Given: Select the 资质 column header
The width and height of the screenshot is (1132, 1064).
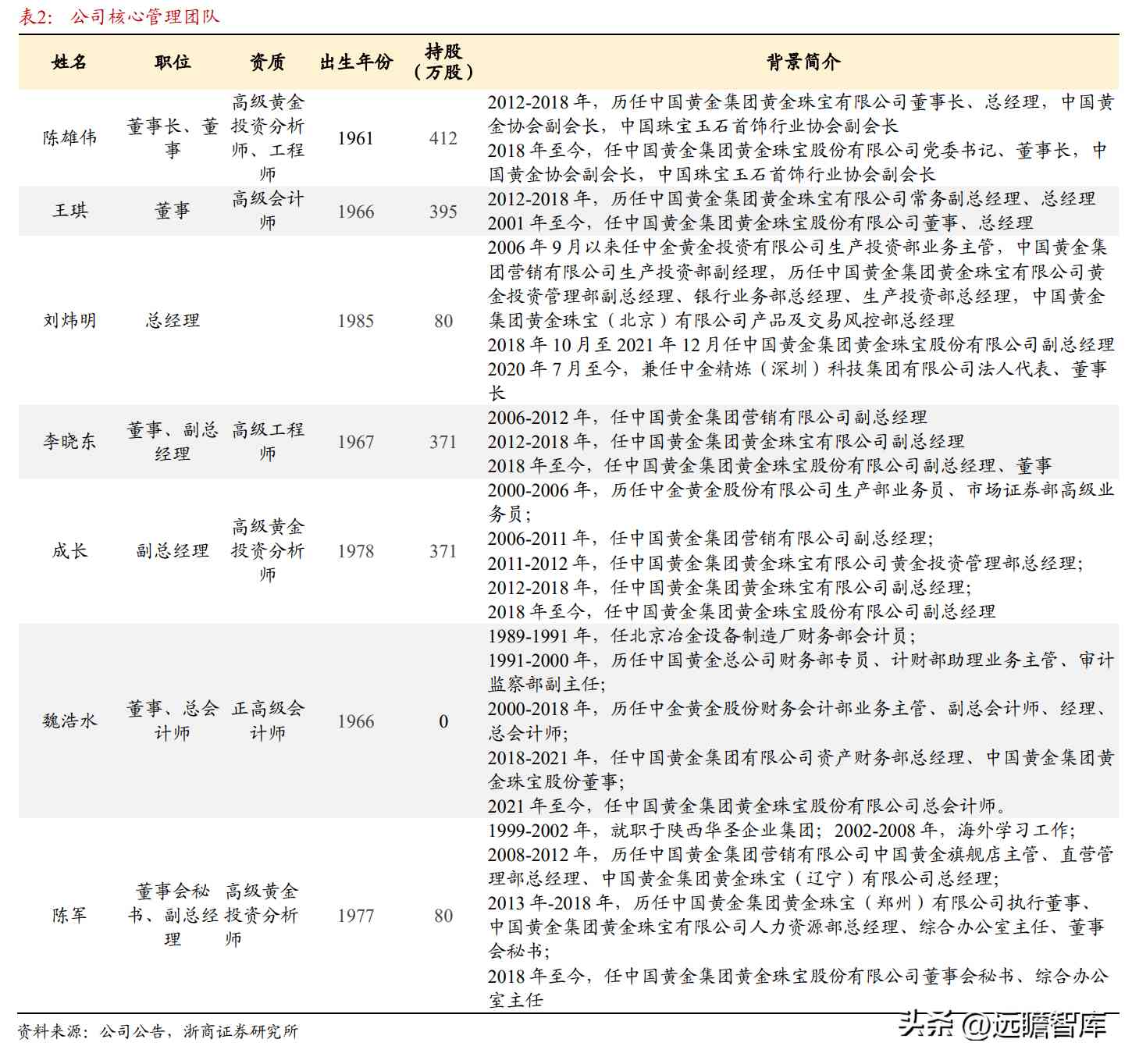Looking at the screenshot, I should (269, 64).
